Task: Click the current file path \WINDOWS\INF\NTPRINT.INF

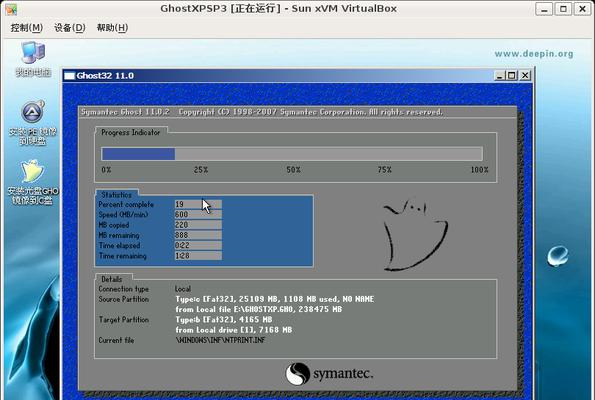Action: (220, 340)
